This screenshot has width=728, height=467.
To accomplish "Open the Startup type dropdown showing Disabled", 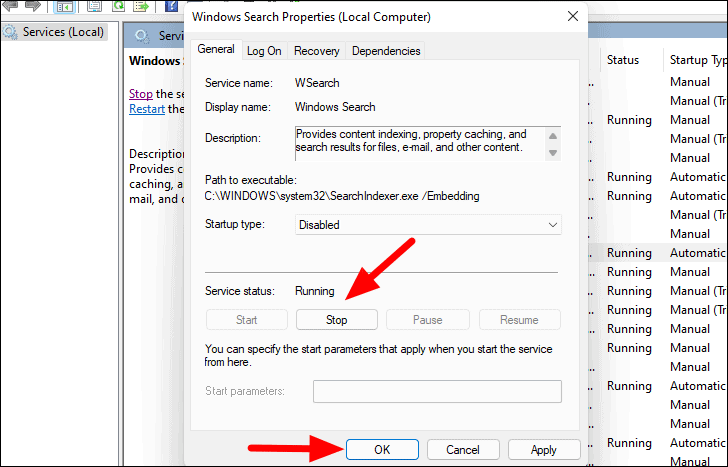I will tap(428, 225).
